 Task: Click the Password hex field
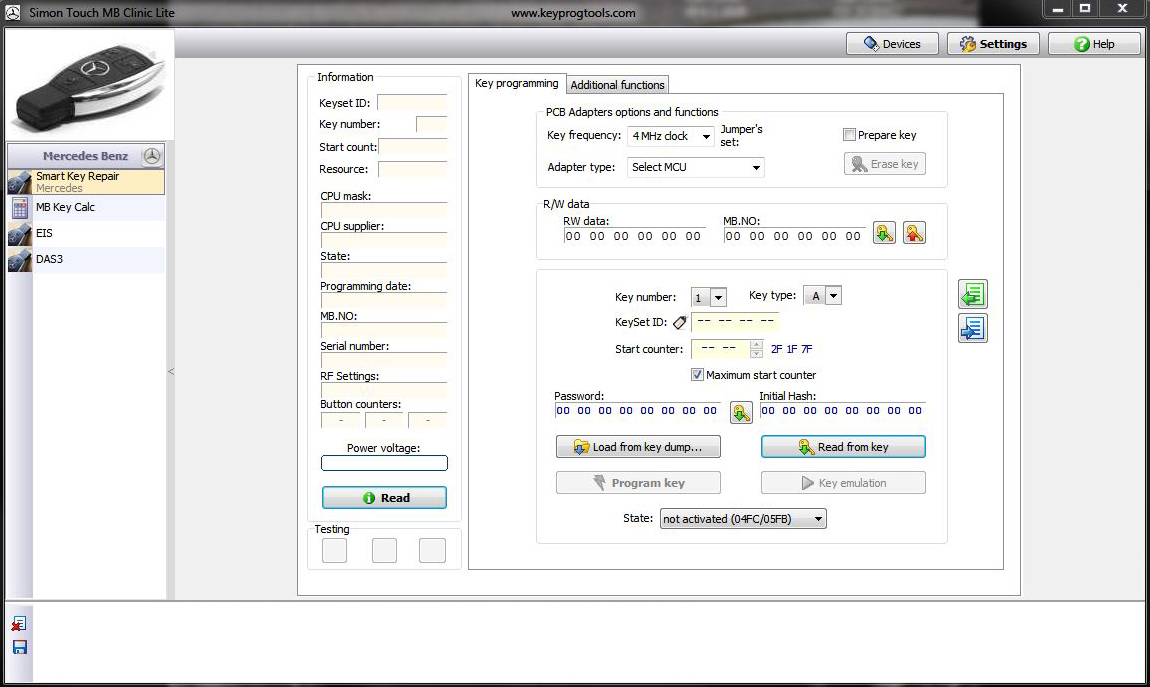point(637,411)
